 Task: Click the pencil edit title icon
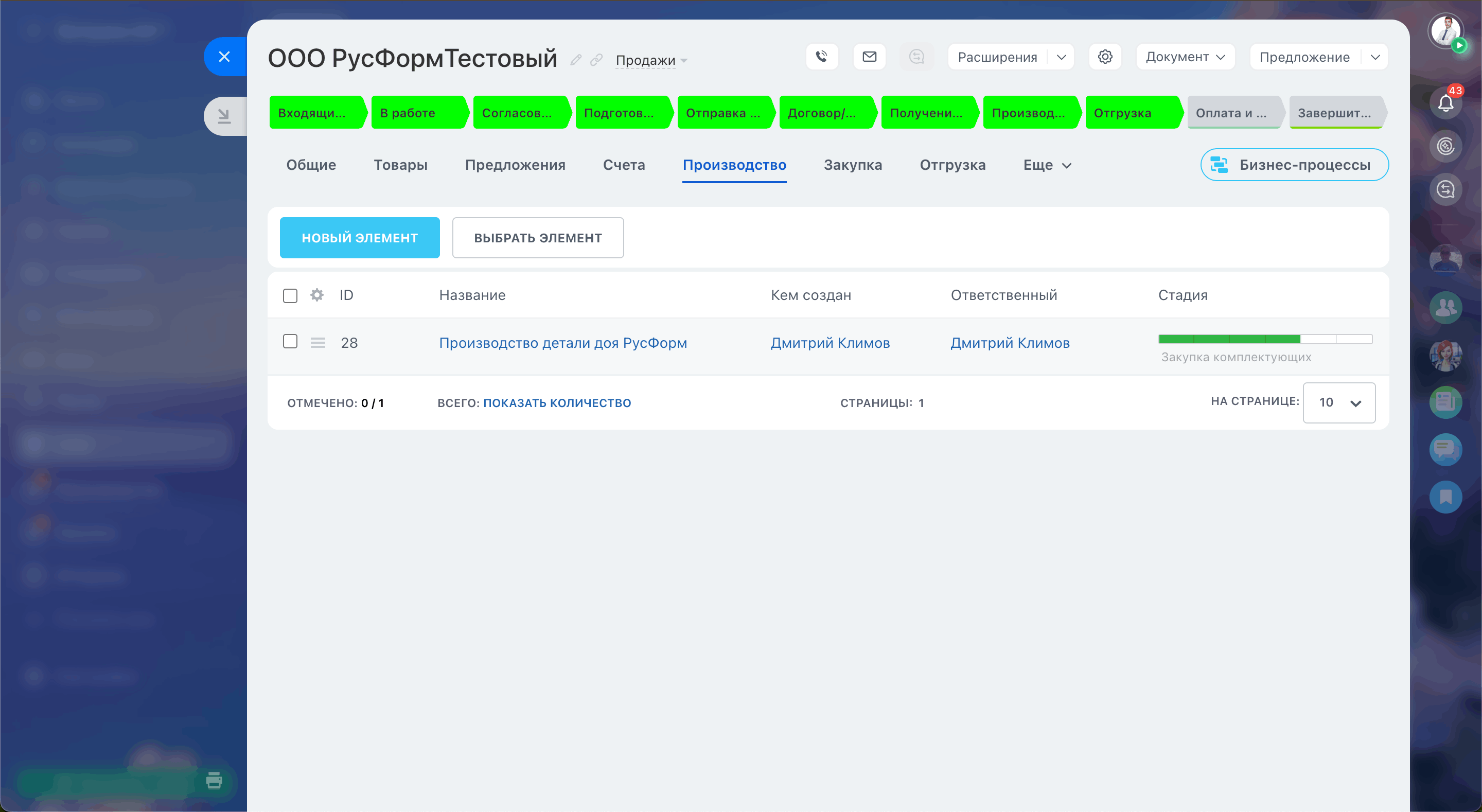pos(576,60)
